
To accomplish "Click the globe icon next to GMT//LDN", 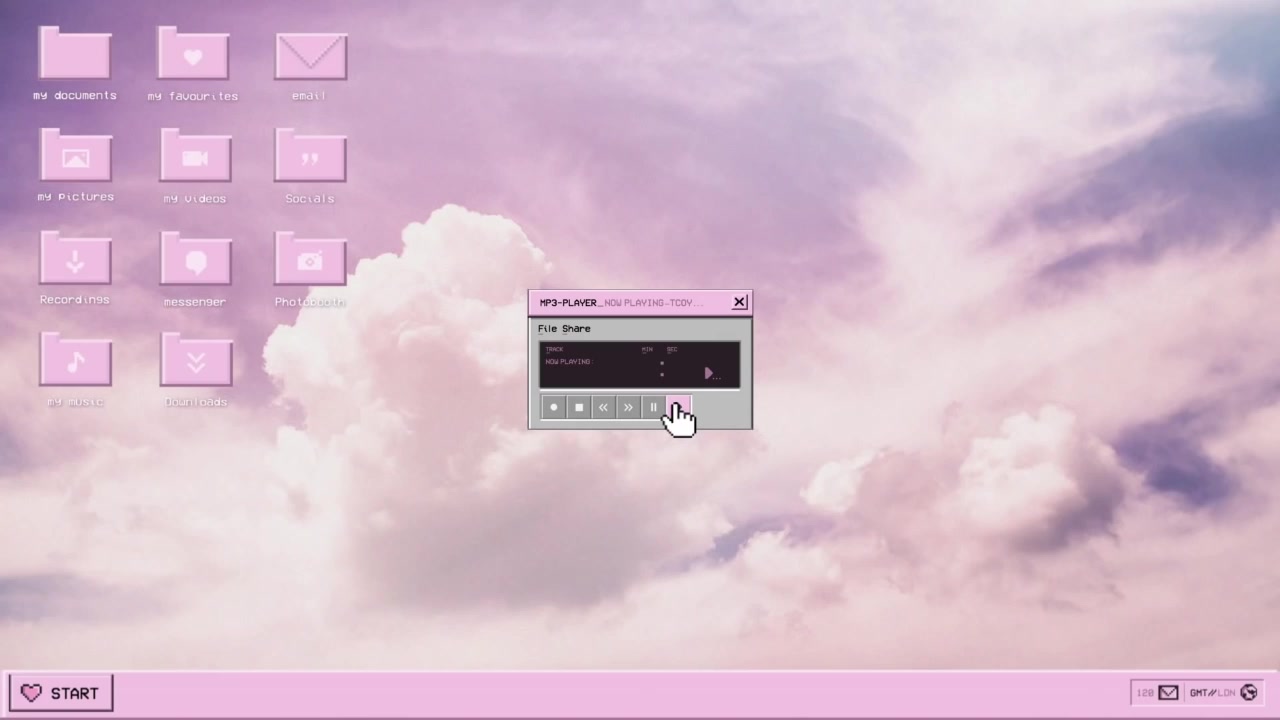I will [1248, 692].
